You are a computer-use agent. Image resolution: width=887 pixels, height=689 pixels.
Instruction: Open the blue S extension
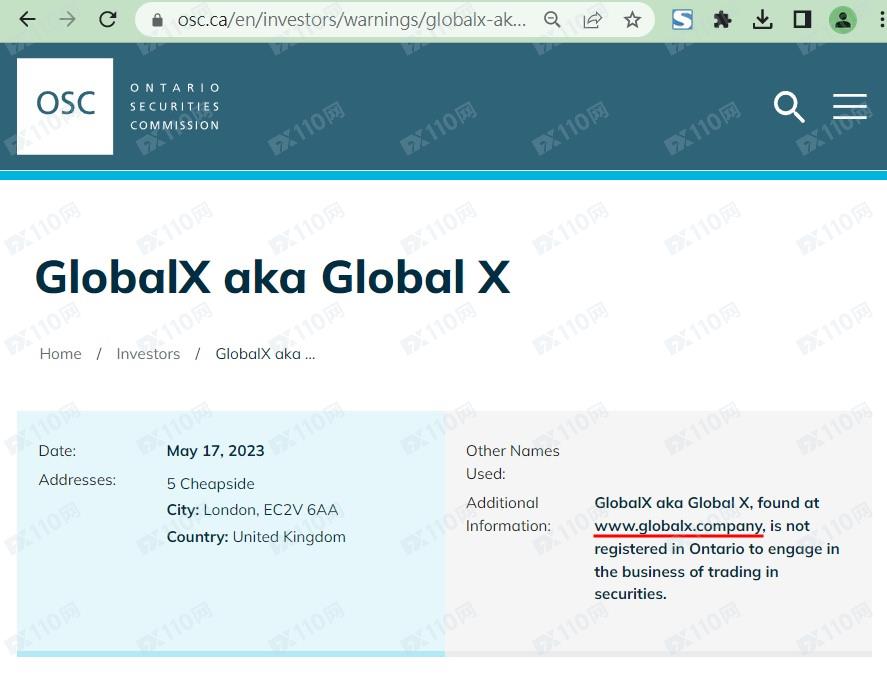682,20
